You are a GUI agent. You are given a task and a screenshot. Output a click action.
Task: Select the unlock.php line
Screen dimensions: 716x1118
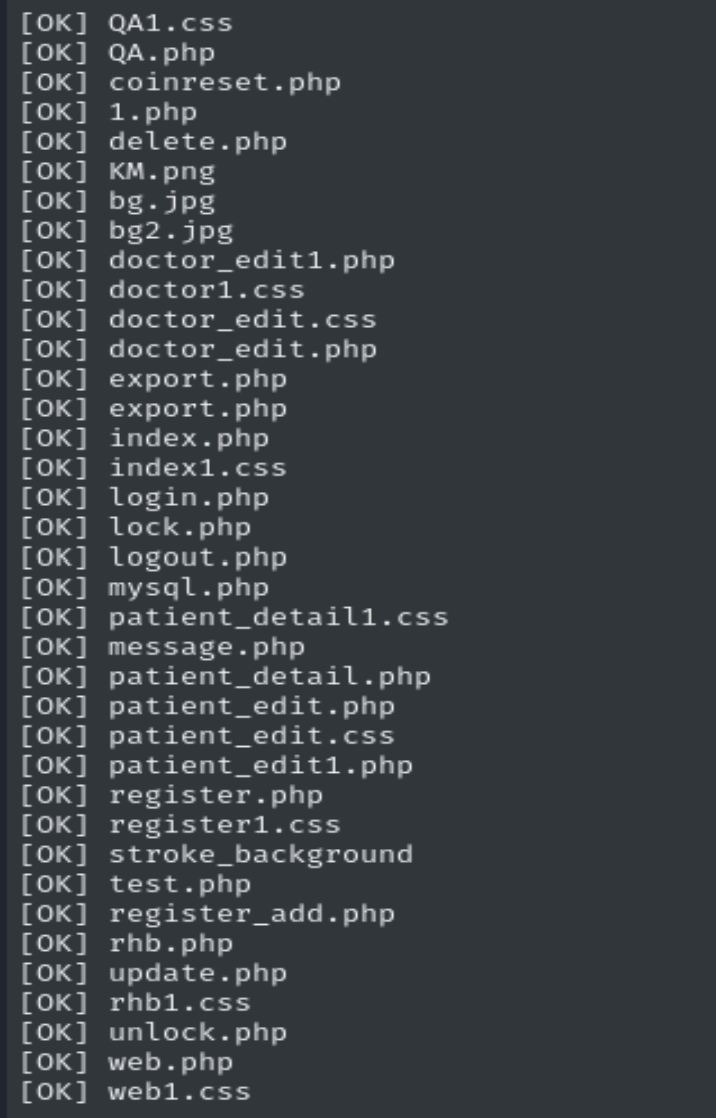point(198,1033)
